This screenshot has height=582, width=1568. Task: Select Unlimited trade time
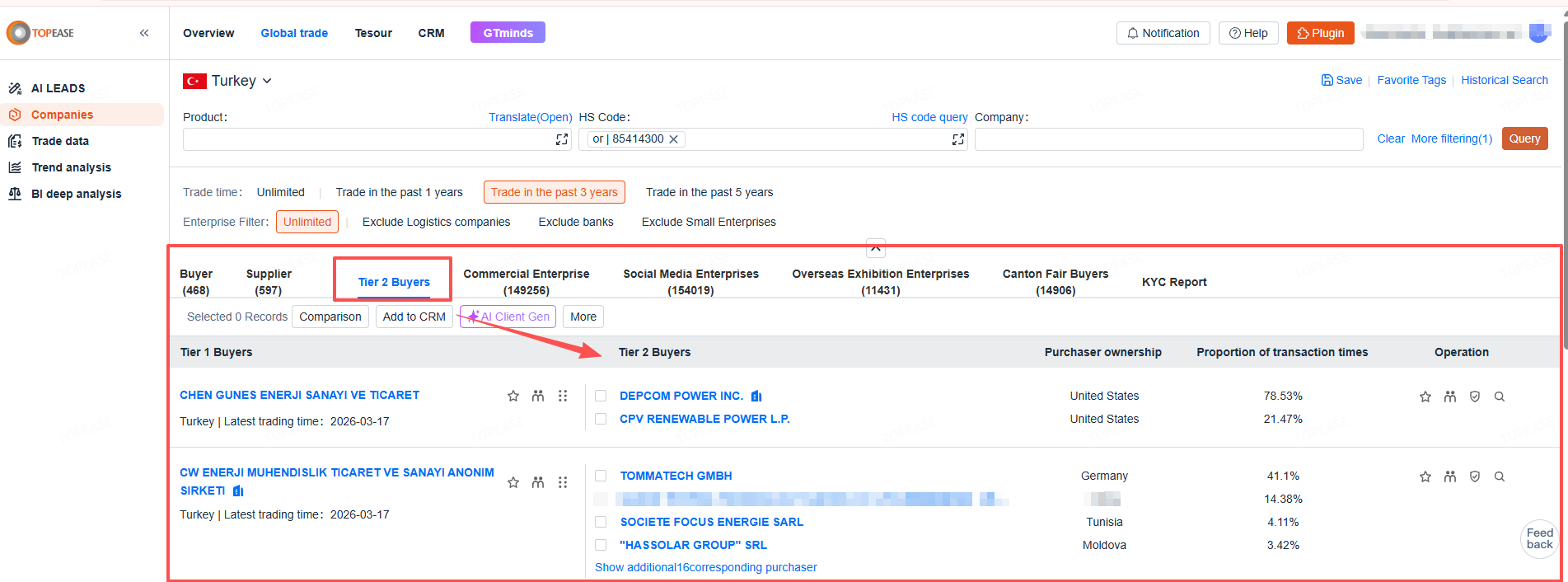(x=280, y=192)
